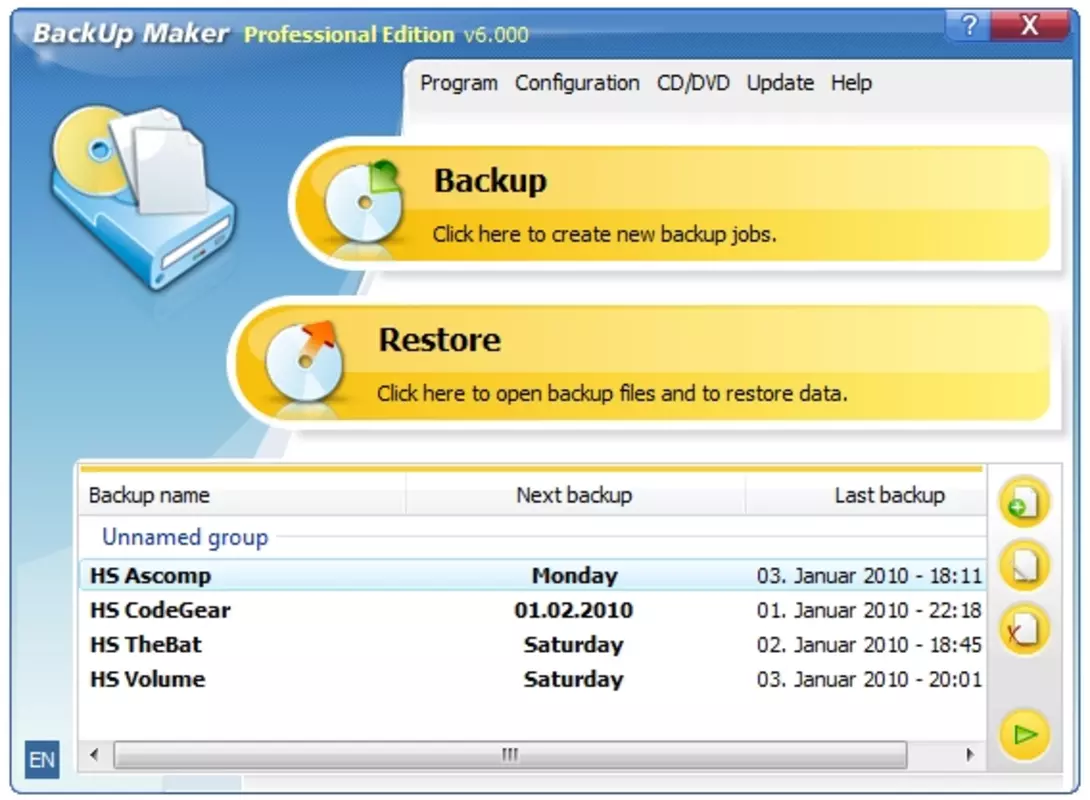Image resolution: width=1090 pixels, height=800 pixels.
Task: Collapse the Unnamed group header
Action: [x=185, y=537]
